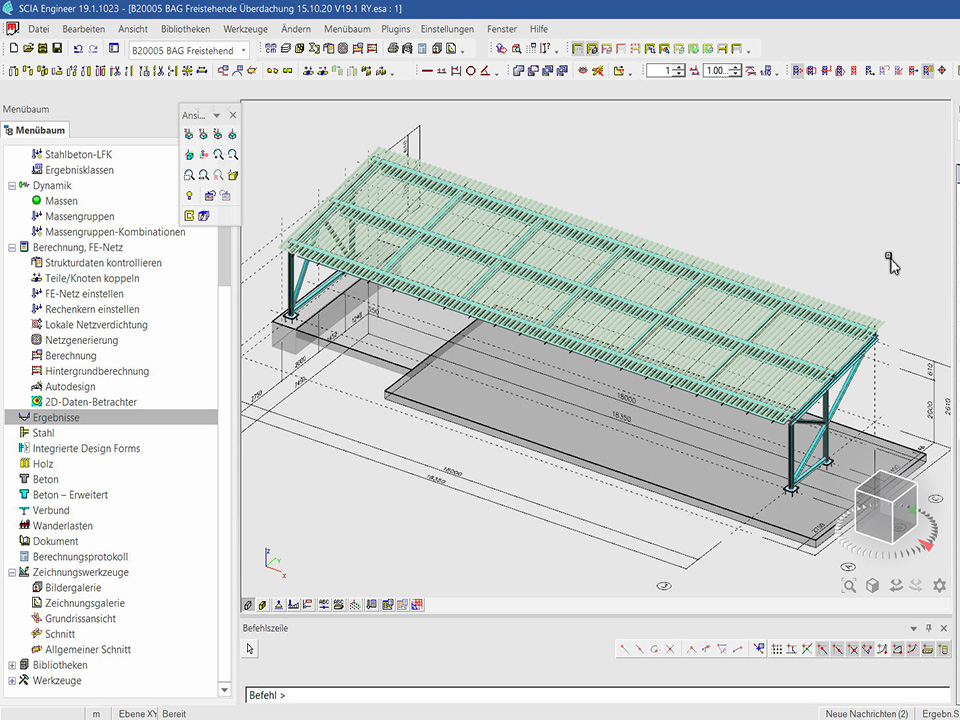Open the Einstellungen menu
The width and height of the screenshot is (960, 720).
[448, 29]
